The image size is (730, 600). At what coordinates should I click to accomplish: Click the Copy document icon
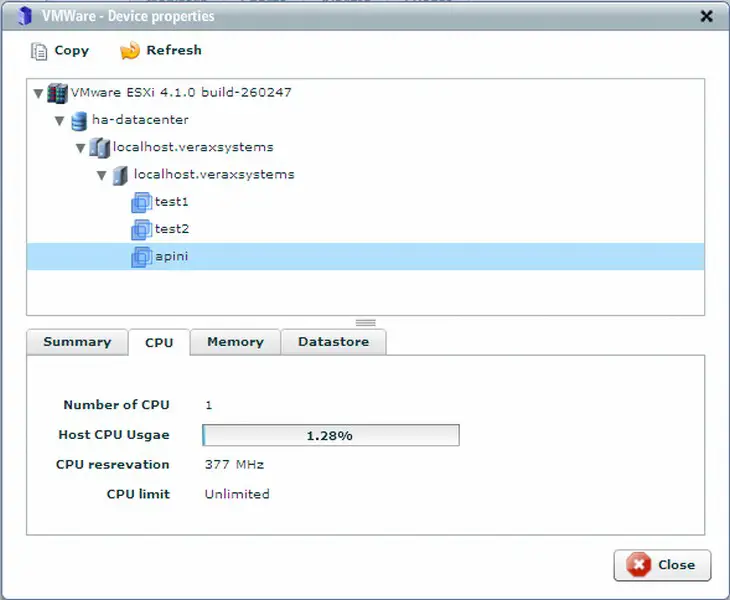click(39, 51)
